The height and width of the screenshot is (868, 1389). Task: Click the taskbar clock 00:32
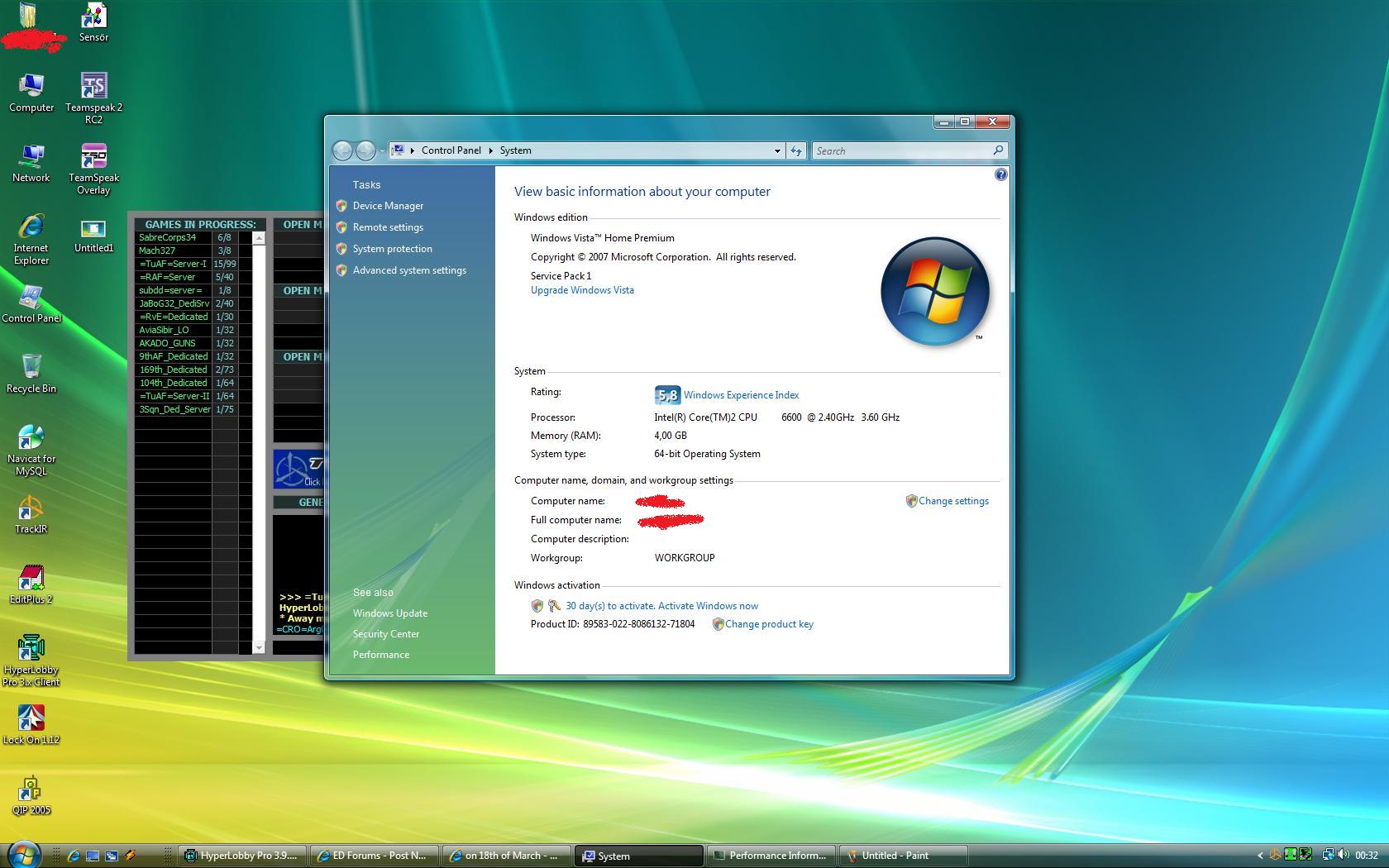pyautogui.click(x=1367, y=856)
